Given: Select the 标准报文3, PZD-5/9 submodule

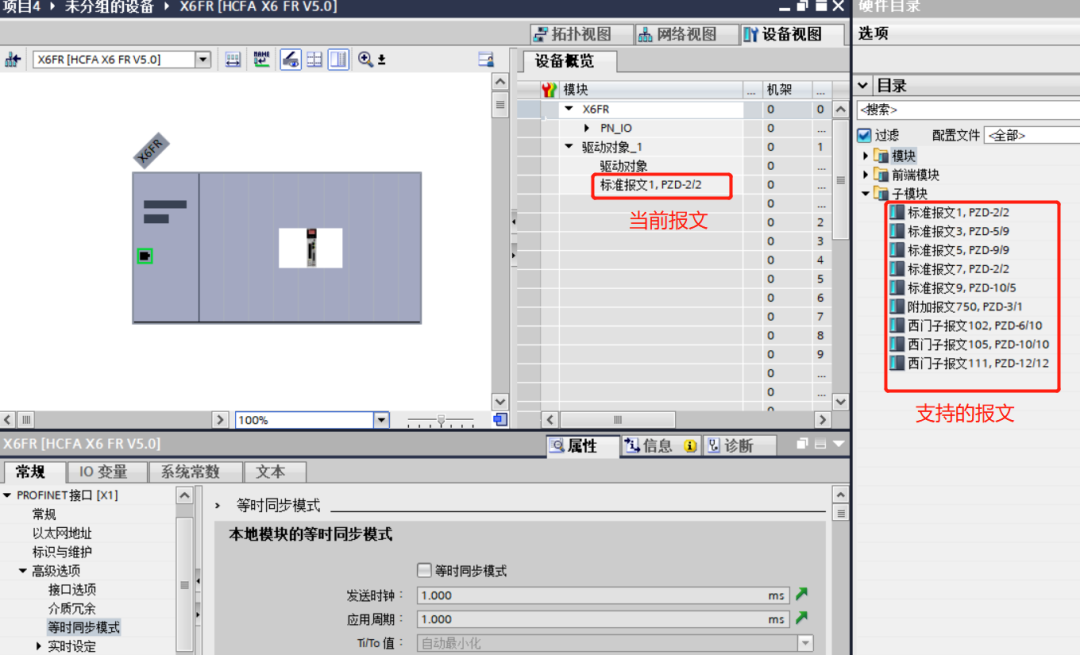Looking at the screenshot, I should [x=958, y=231].
